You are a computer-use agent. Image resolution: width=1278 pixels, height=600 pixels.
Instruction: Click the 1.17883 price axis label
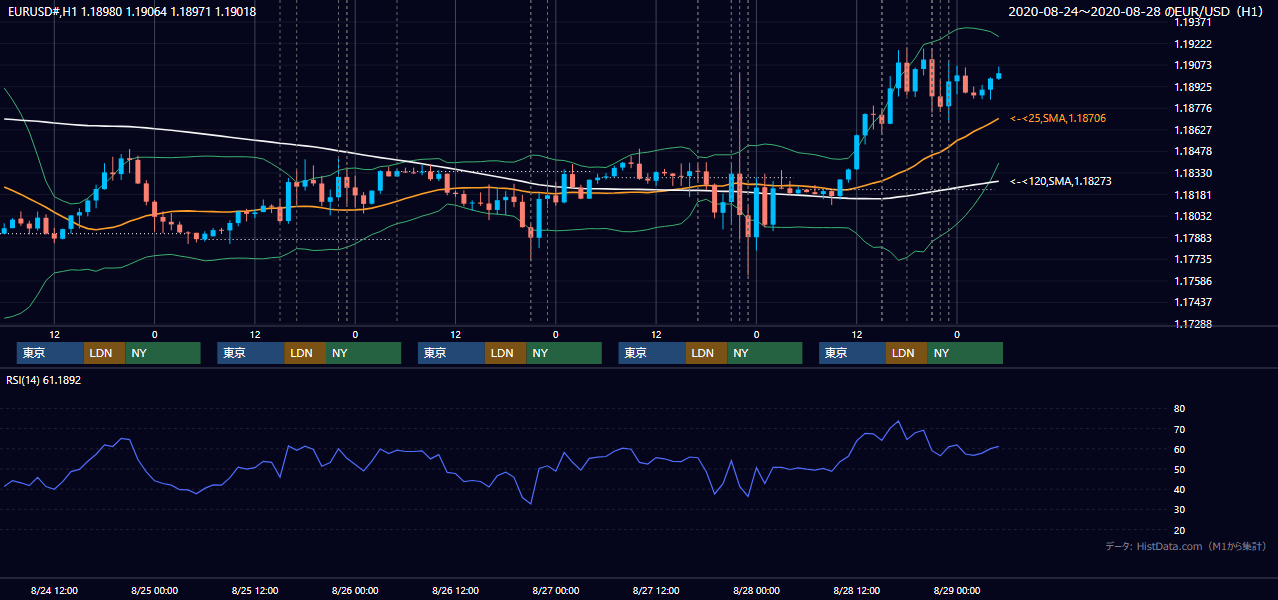pos(1194,238)
